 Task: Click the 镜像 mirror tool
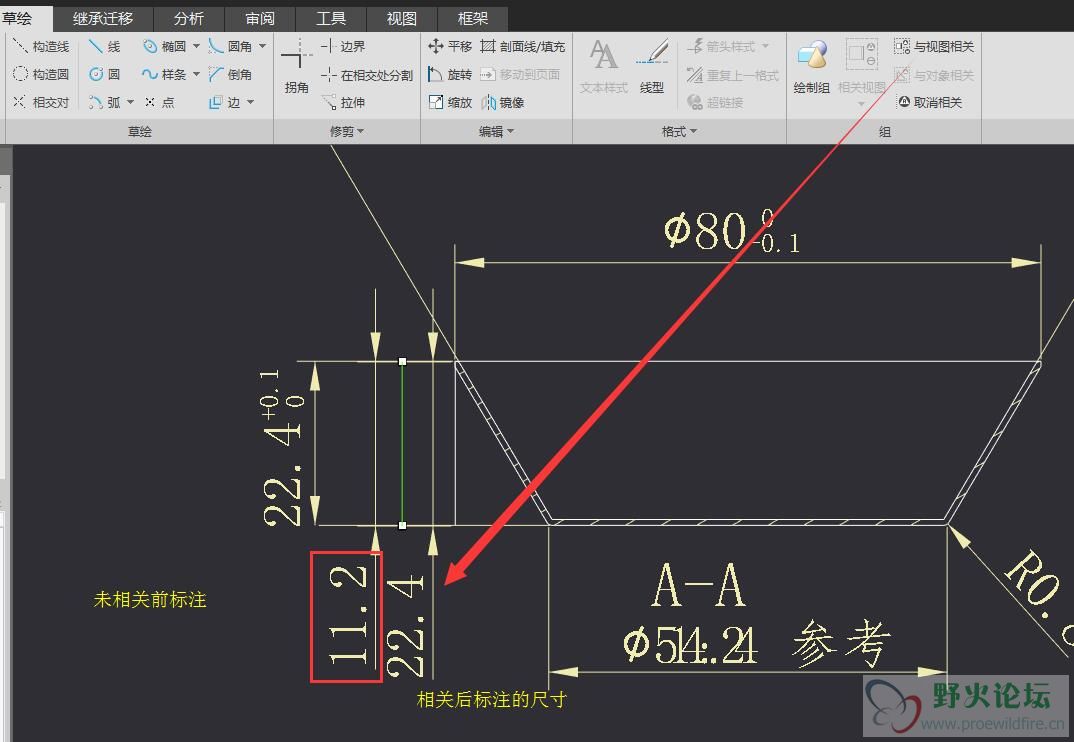pos(503,102)
